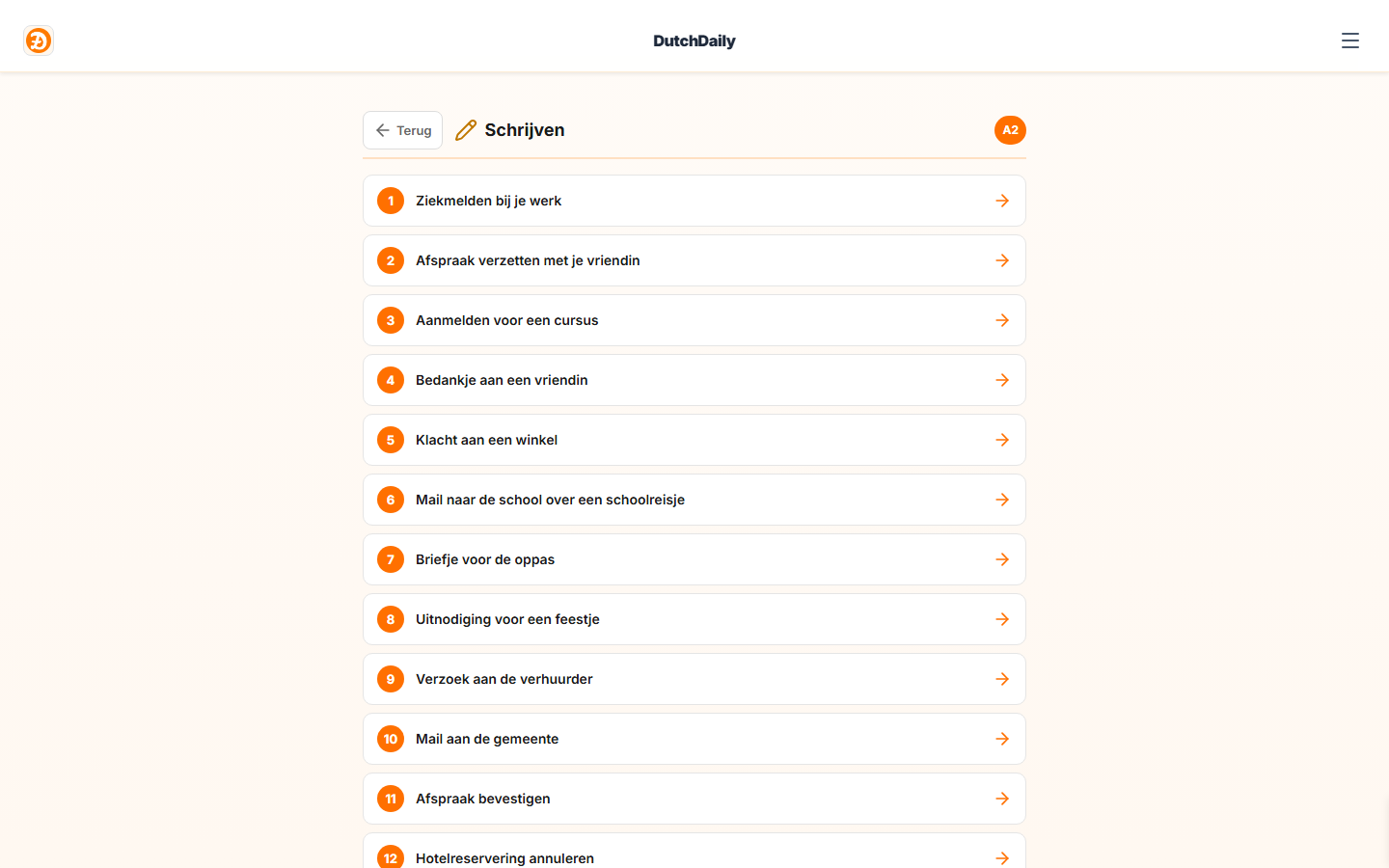This screenshot has height=868, width=1389.
Task: Click arrow on Ziekmelden bij je werk
Action: pyautogui.click(x=1002, y=201)
